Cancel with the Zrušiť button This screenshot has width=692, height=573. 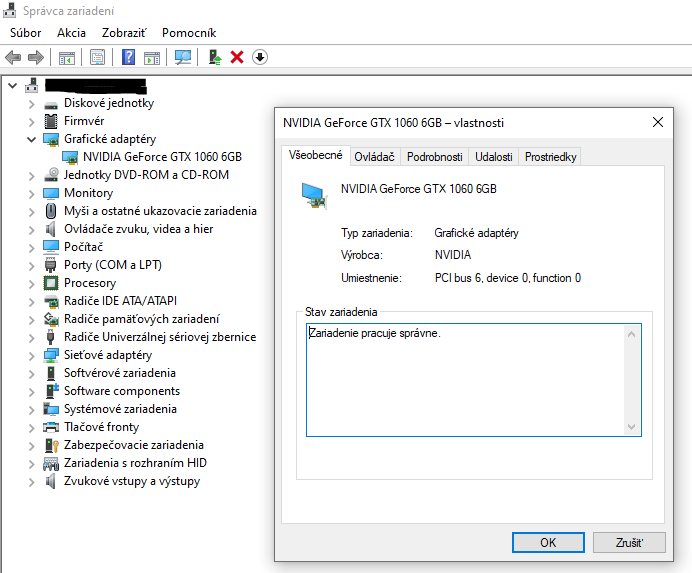629,543
